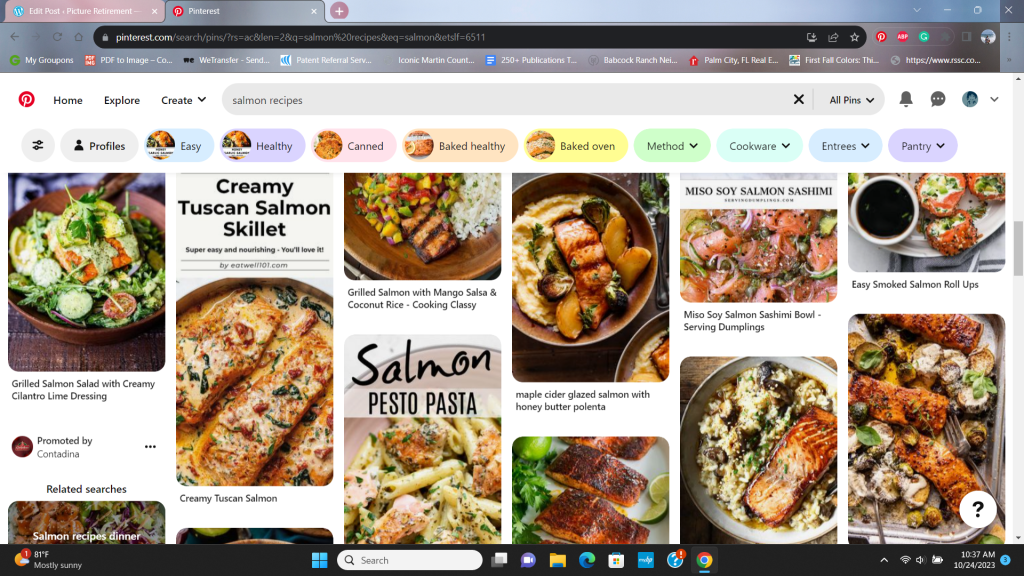Open Google Chrome from the taskbar
Viewport: 1024px width, 576px height.
[704, 560]
